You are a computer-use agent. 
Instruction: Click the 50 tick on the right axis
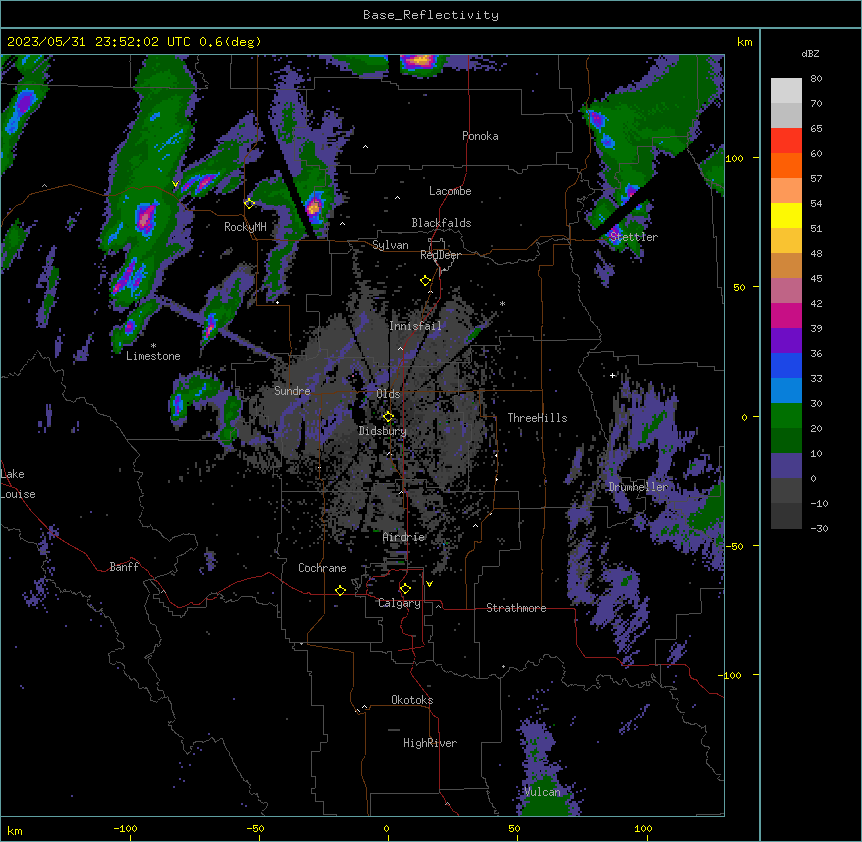click(x=739, y=287)
